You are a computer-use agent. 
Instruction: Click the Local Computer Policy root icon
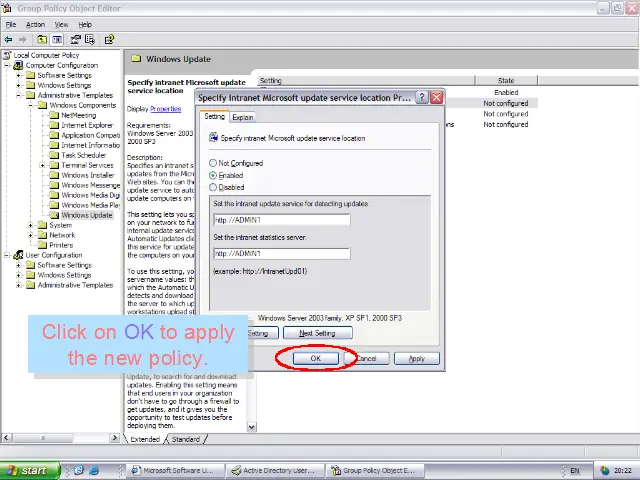click(7, 55)
